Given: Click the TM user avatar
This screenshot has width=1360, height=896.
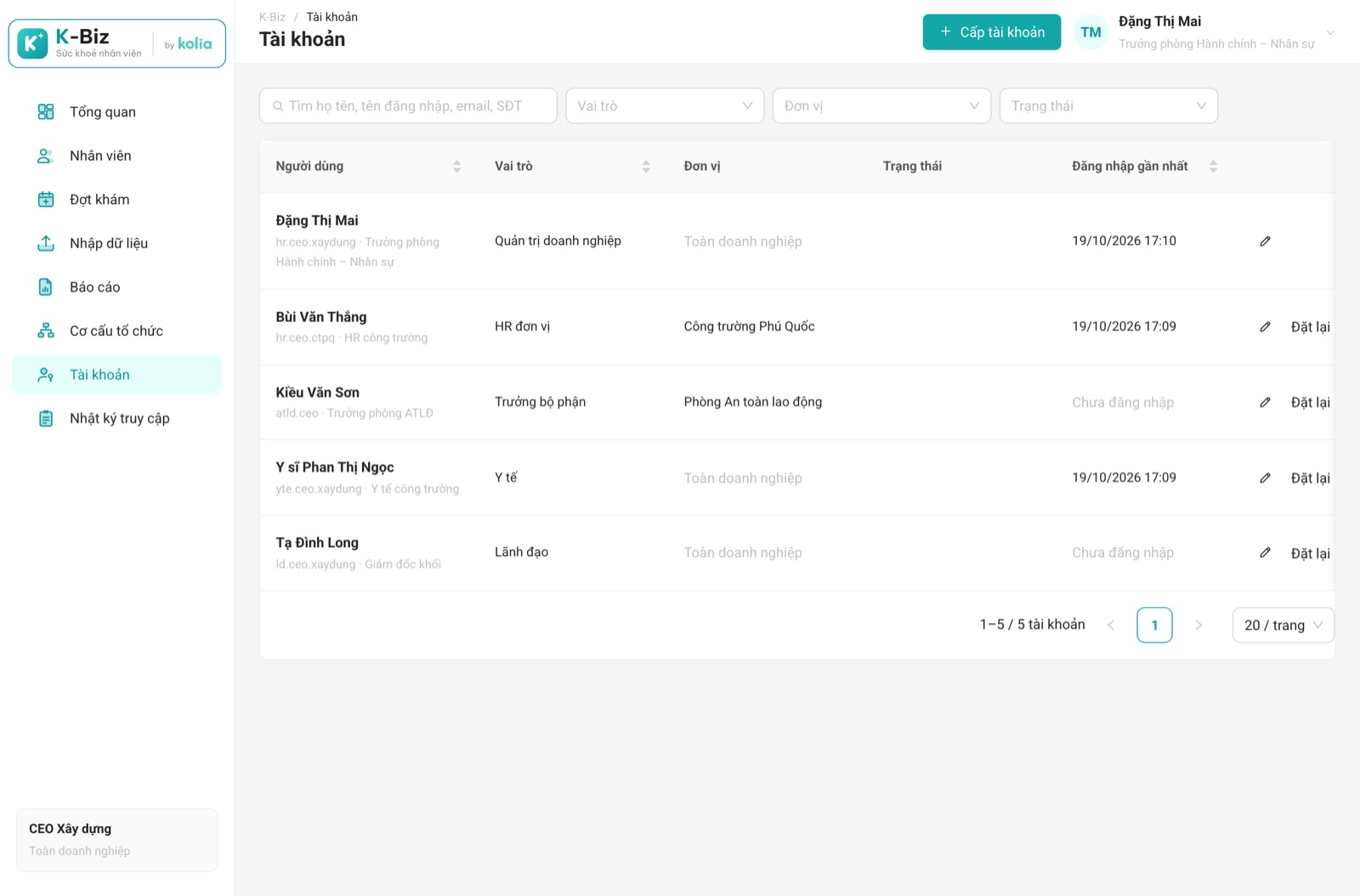Looking at the screenshot, I should click(x=1091, y=32).
